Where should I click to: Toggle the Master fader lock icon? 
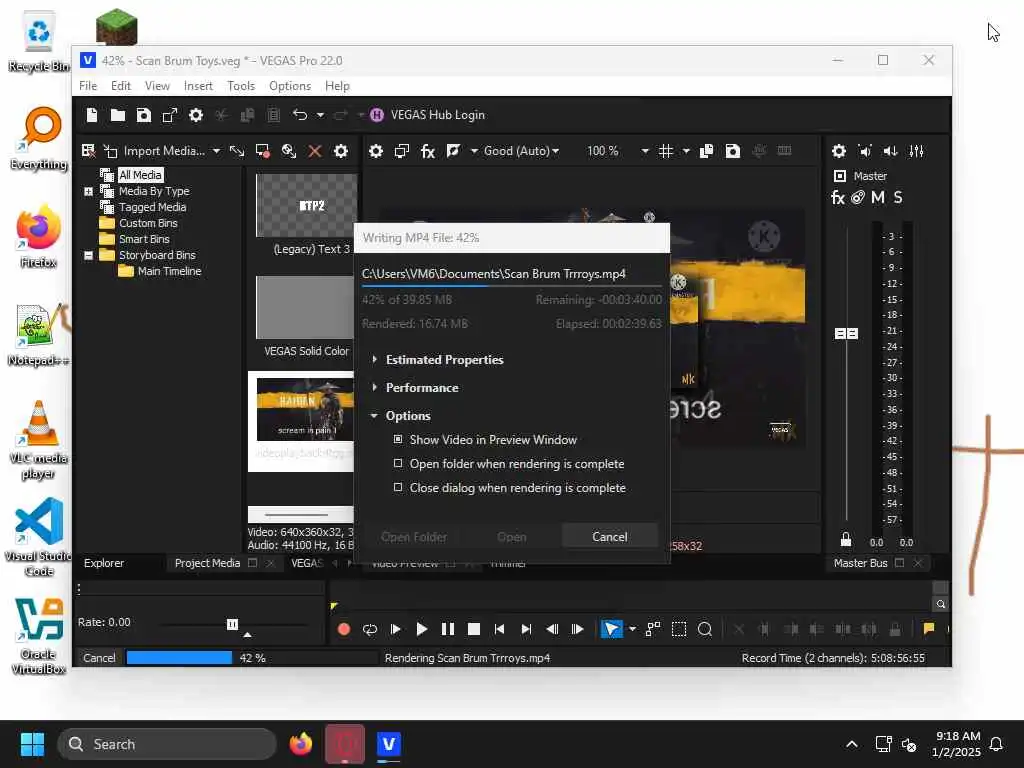point(846,539)
